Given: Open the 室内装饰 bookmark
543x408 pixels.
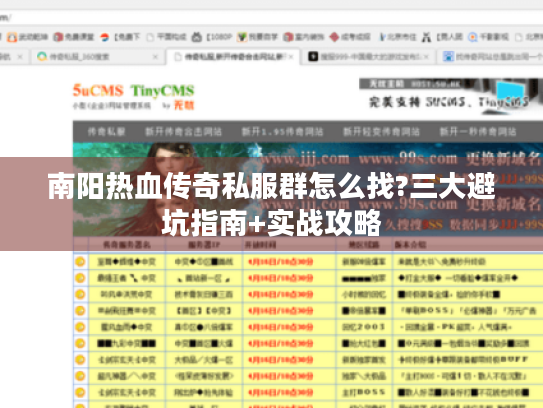Looking at the screenshot, I should point(303,37).
